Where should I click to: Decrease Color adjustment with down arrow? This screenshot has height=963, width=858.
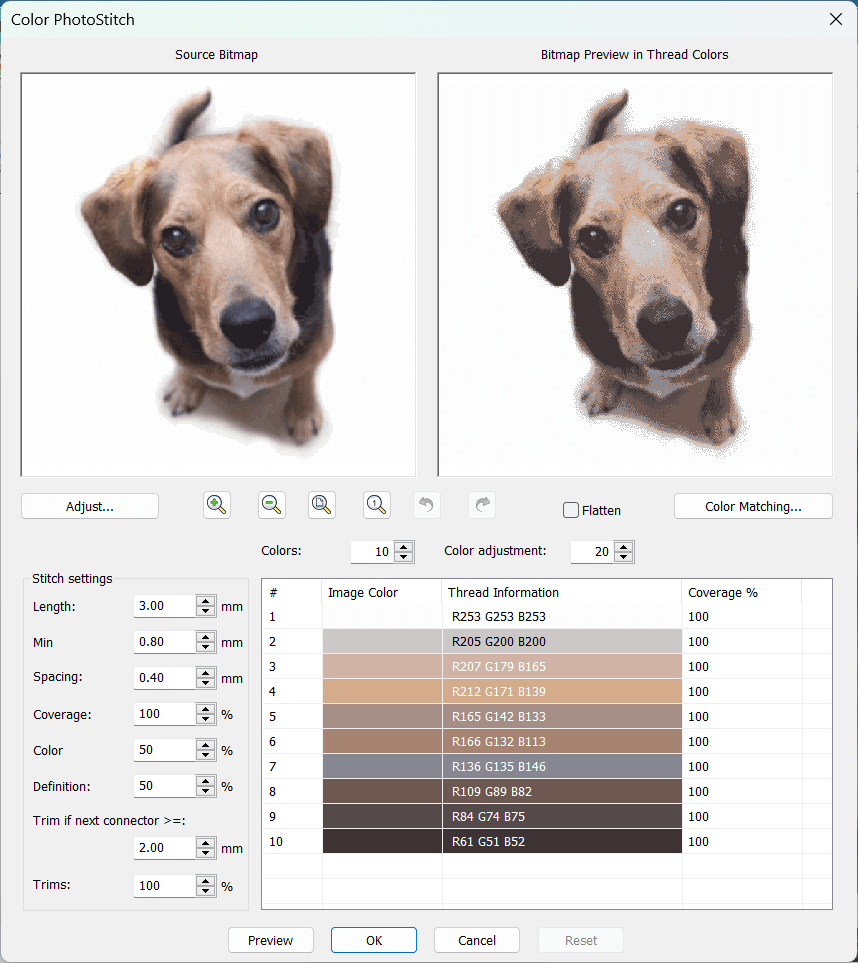tap(624, 557)
